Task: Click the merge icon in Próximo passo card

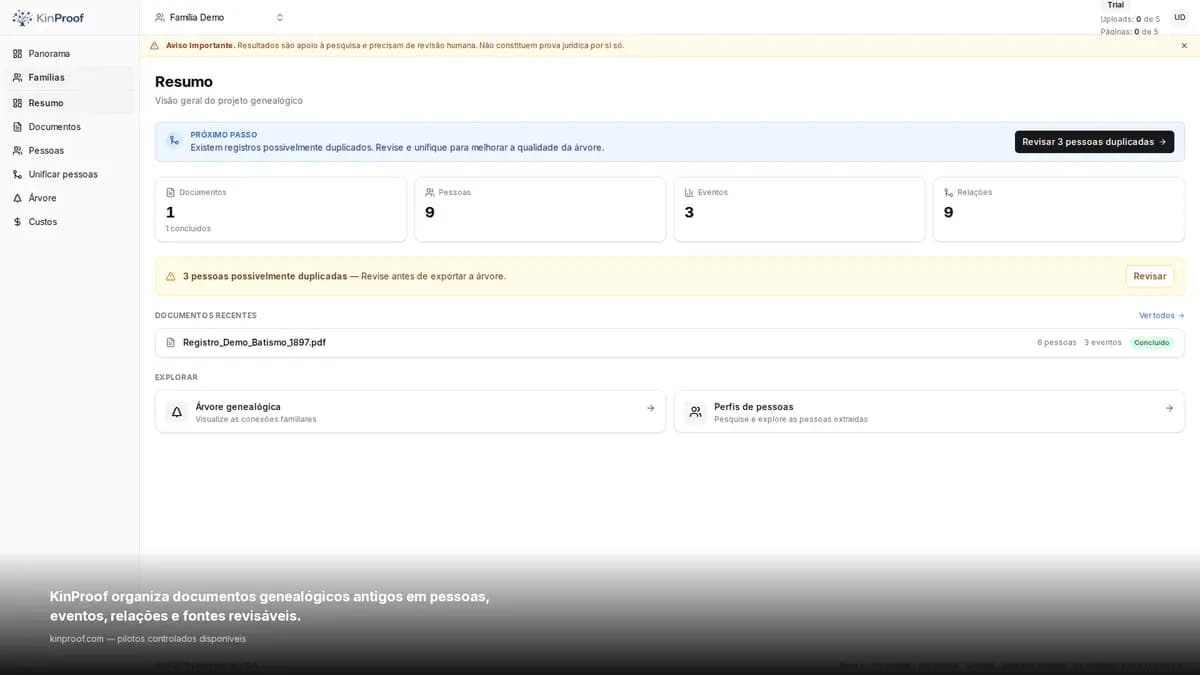Action: [174, 141]
